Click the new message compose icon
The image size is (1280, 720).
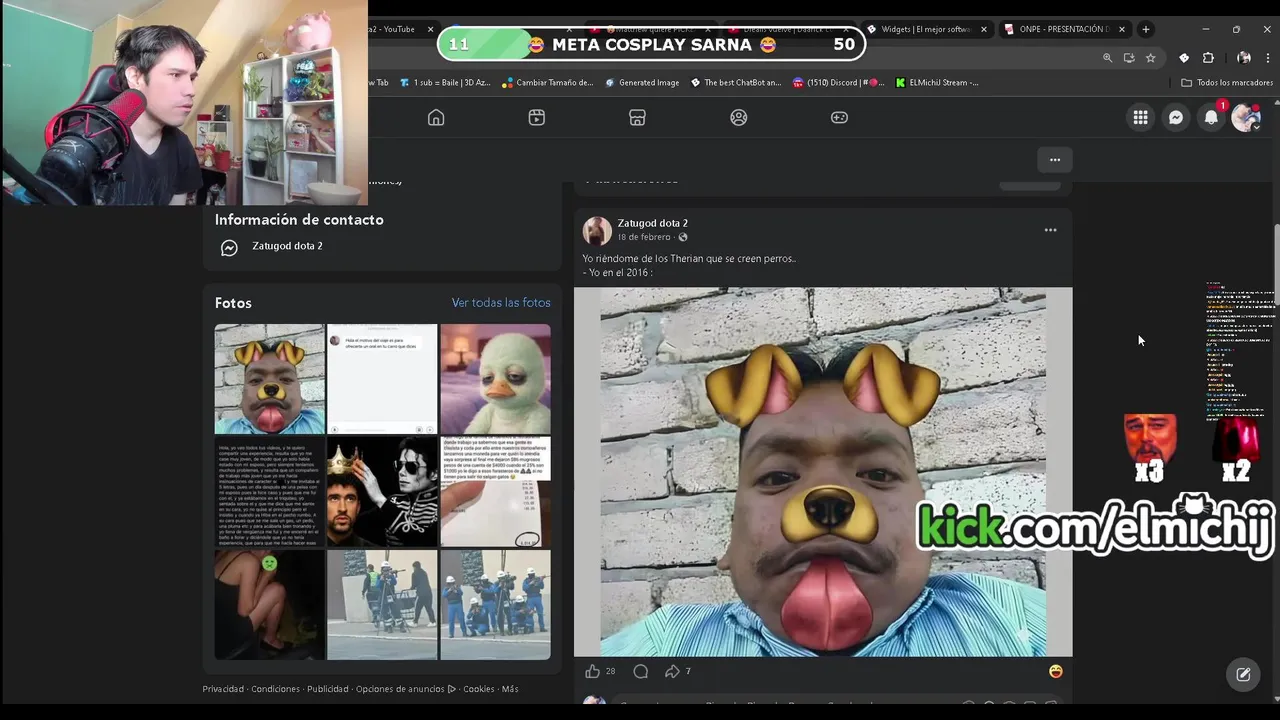(x=1243, y=674)
